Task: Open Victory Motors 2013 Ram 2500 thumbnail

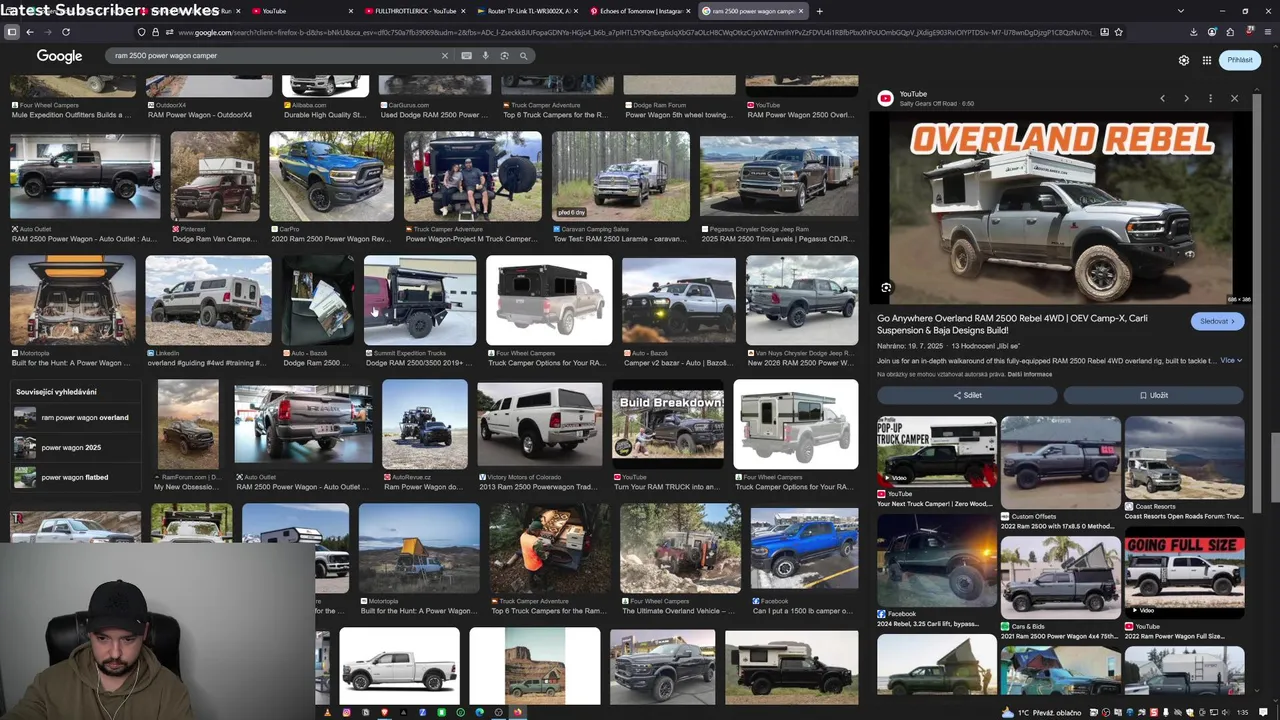Action: (540, 425)
